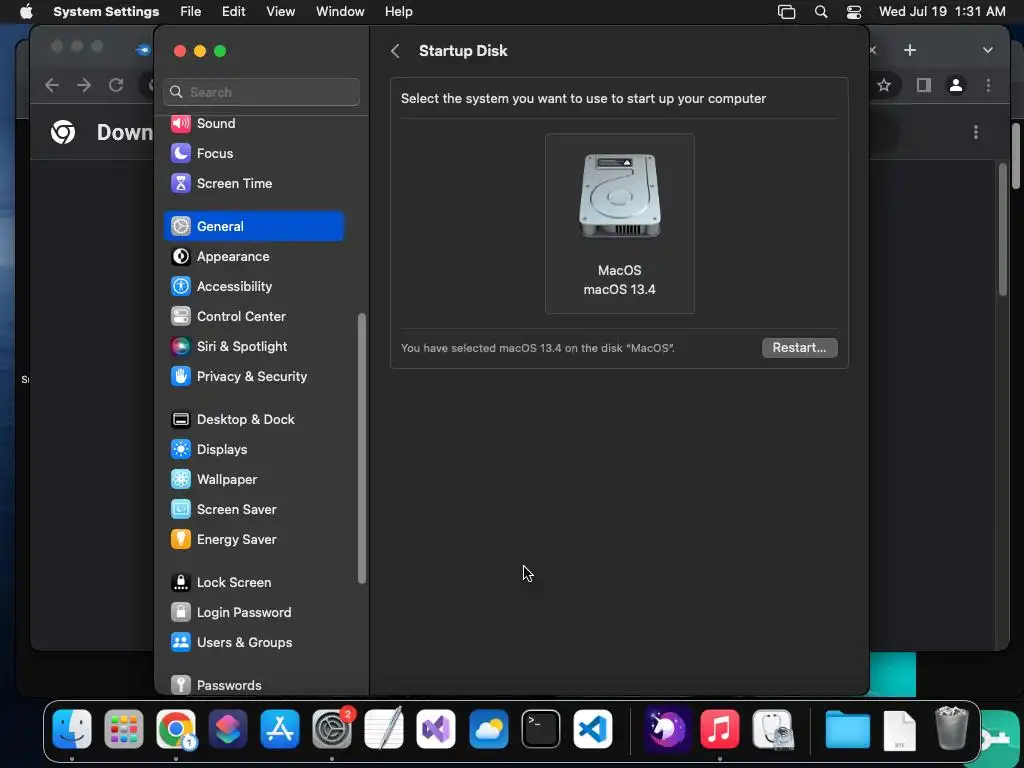
Task: Open Terminal from the Dock
Action: point(541,729)
